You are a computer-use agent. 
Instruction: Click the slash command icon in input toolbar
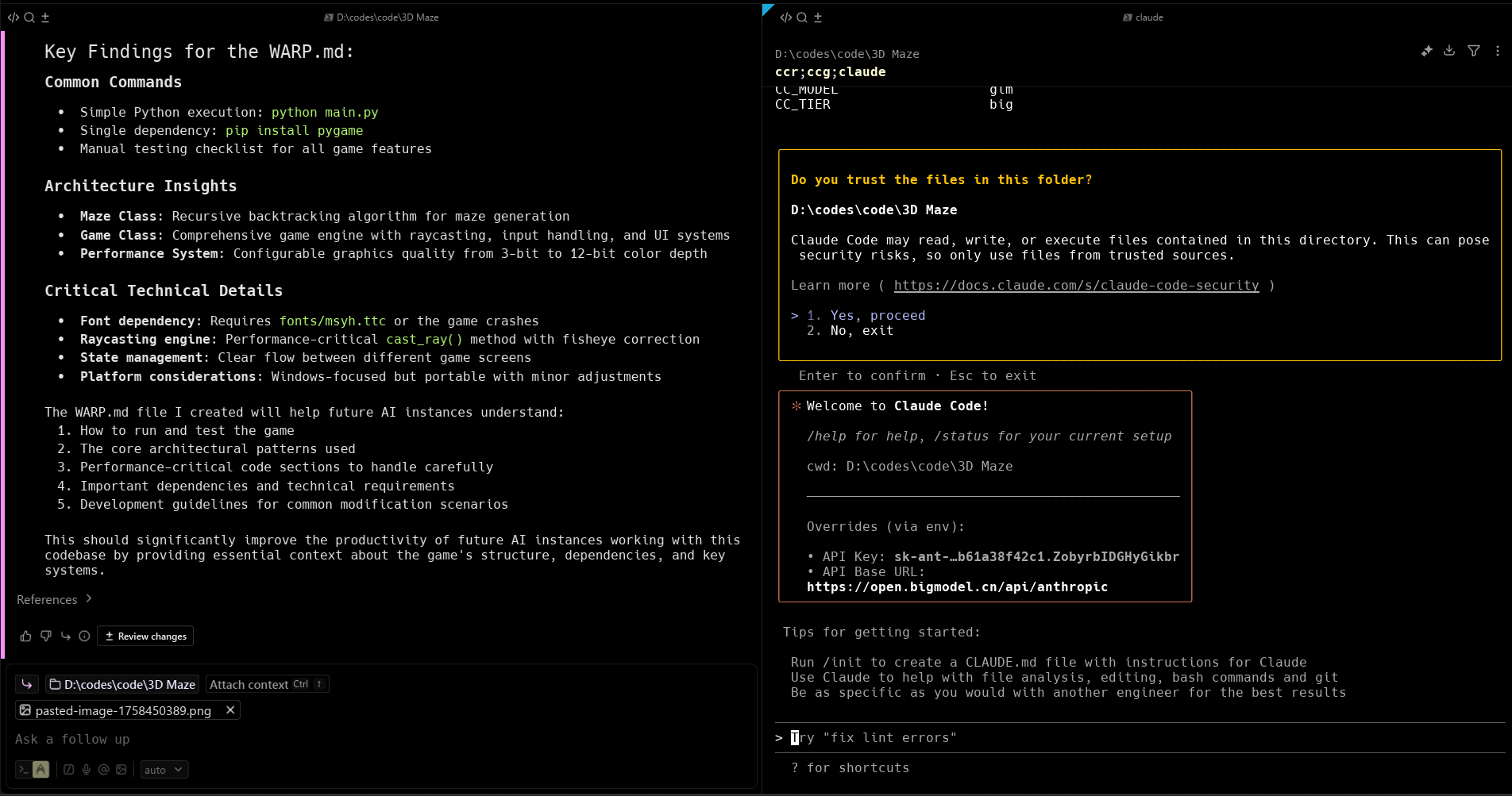click(x=68, y=770)
